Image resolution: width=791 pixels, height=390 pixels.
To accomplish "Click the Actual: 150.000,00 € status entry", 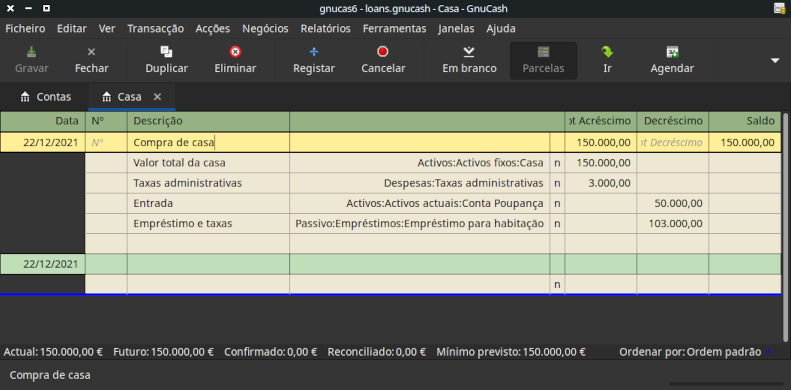I will pyautogui.click(x=53, y=352).
